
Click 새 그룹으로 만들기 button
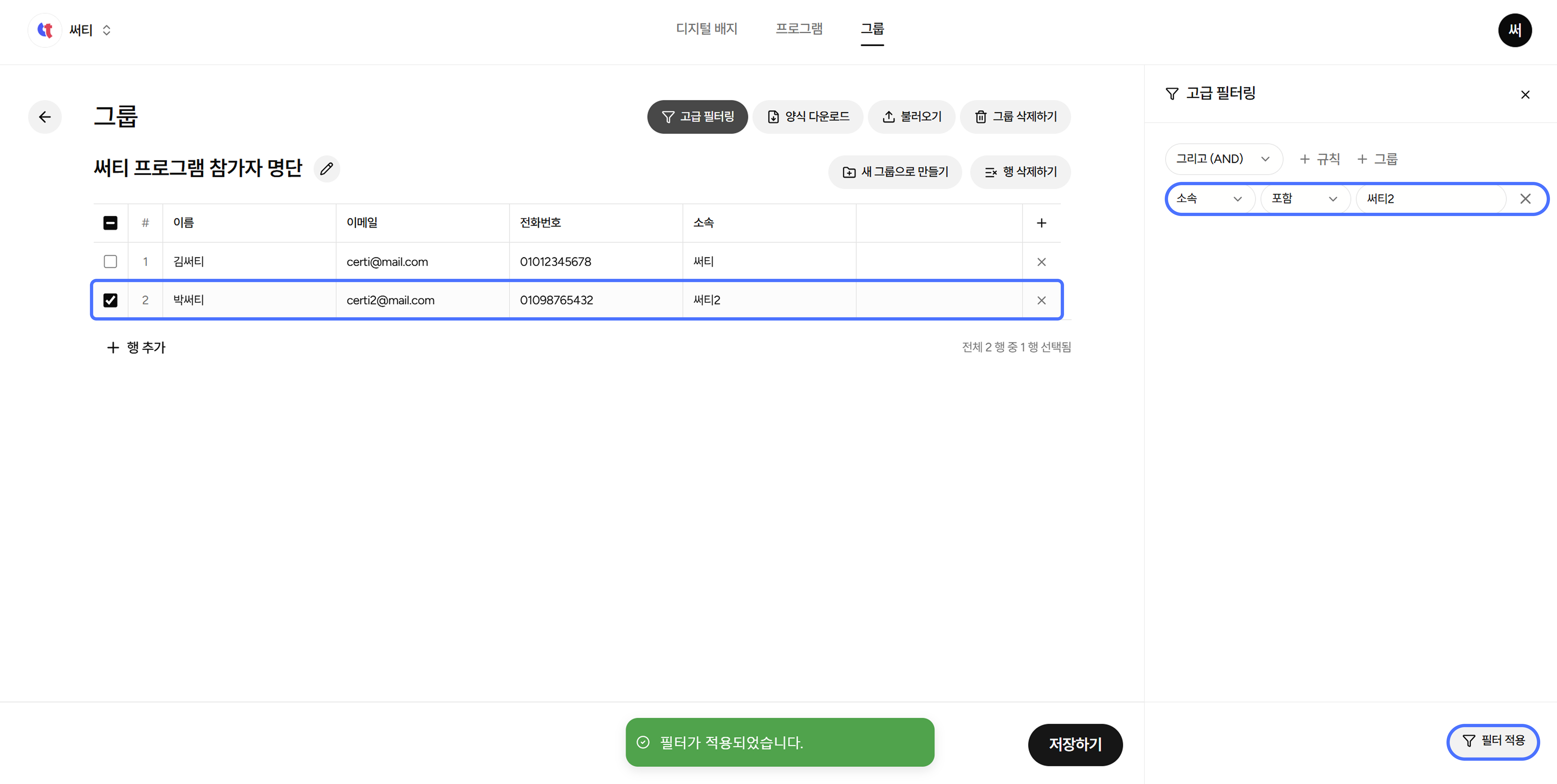click(x=895, y=172)
